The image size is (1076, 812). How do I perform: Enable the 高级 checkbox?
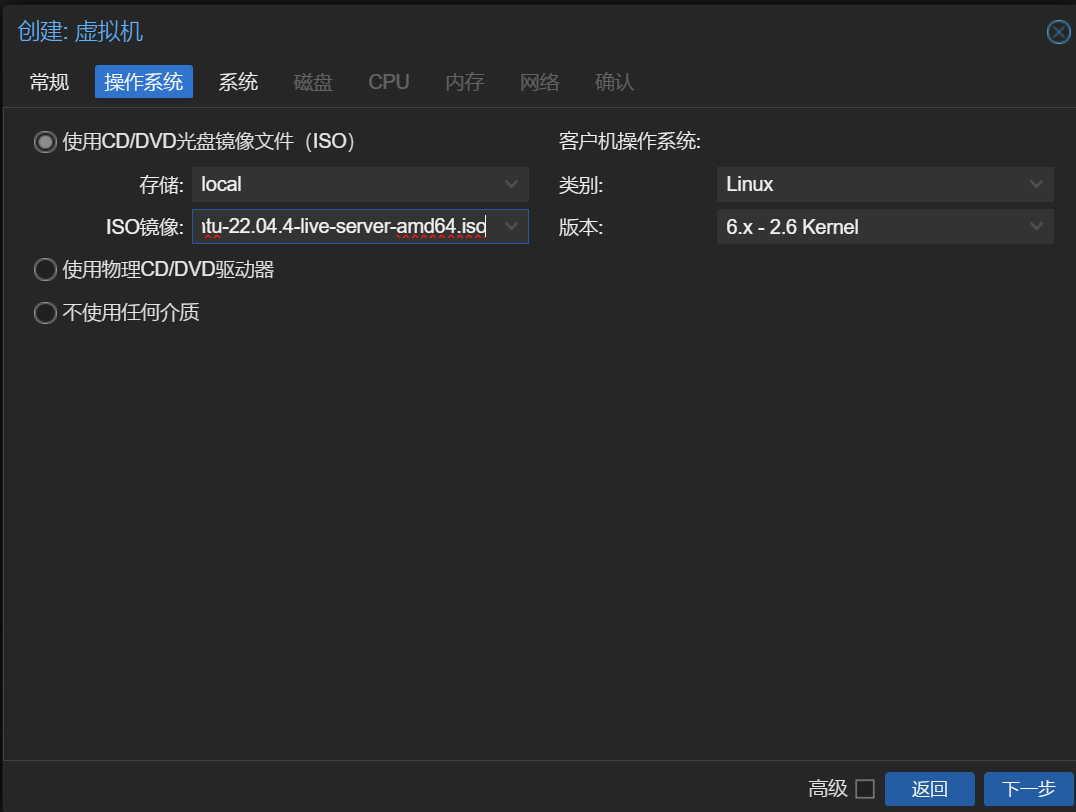tap(865, 789)
